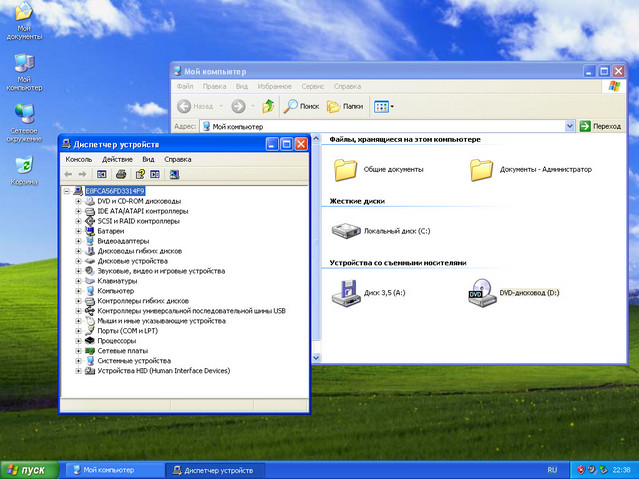Expand the Видеоадаптеры tree node

tap(78, 241)
